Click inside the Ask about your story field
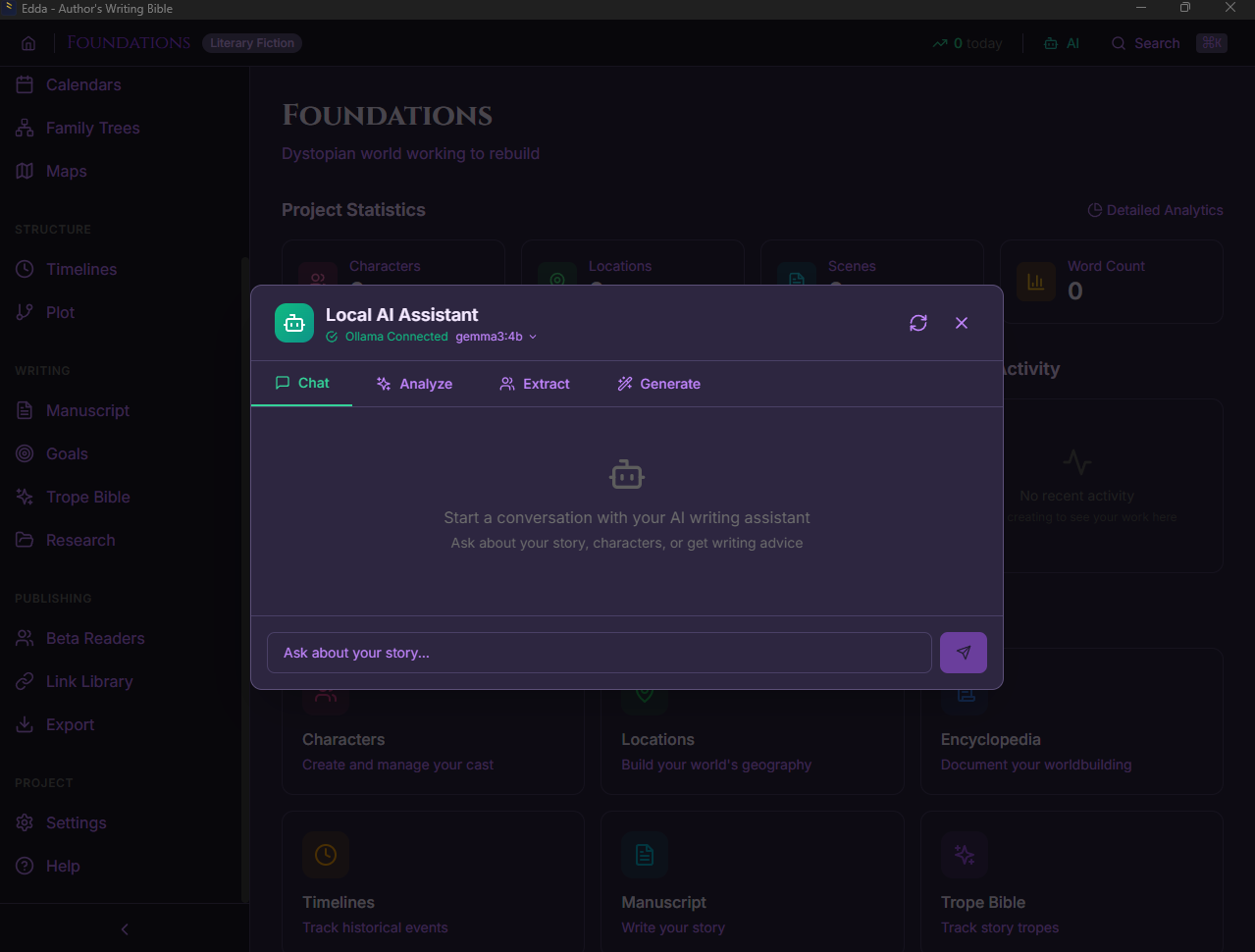The image size is (1255, 952). 599,652
